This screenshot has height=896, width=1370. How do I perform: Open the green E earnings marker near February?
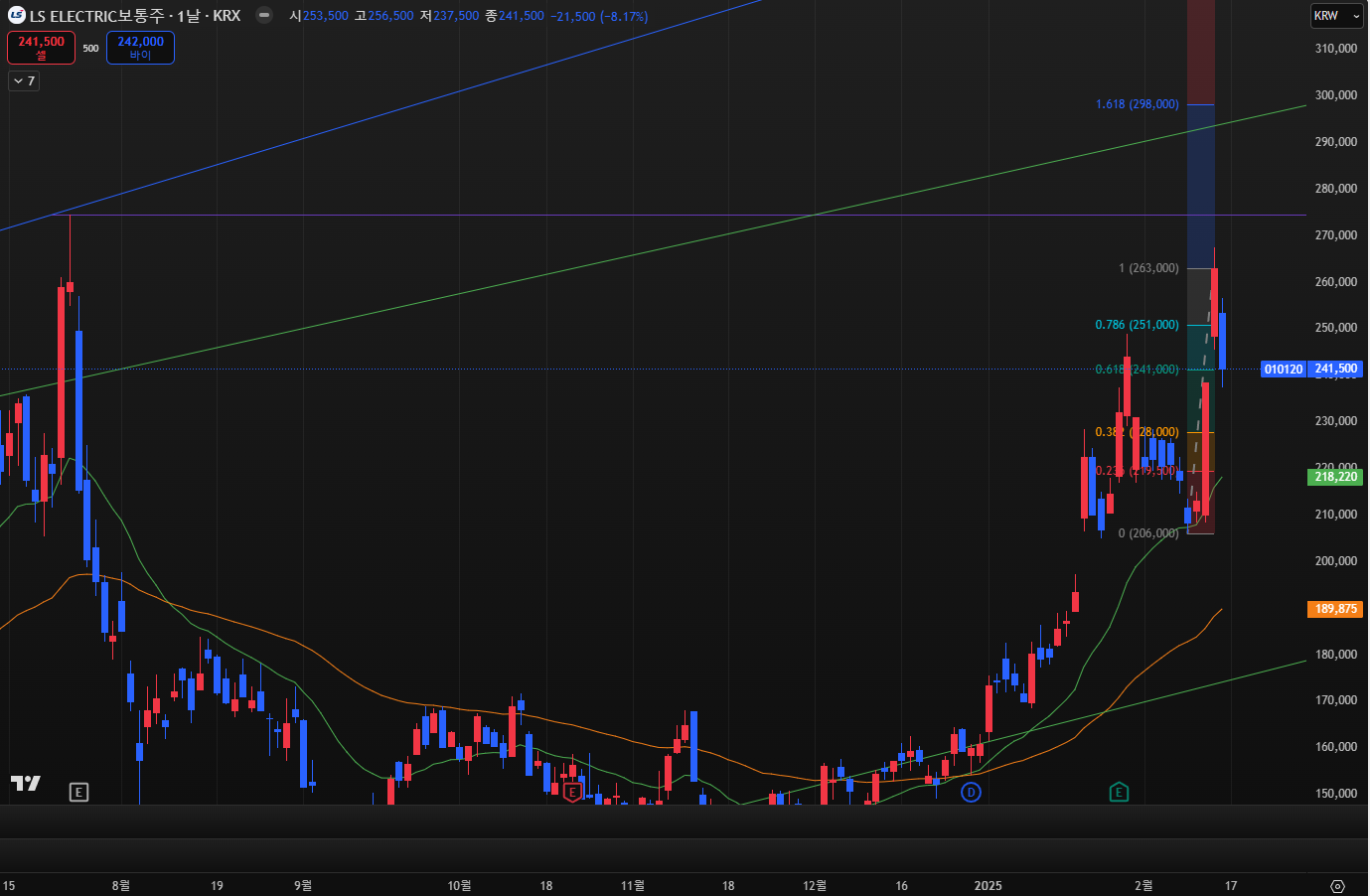coord(1119,792)
